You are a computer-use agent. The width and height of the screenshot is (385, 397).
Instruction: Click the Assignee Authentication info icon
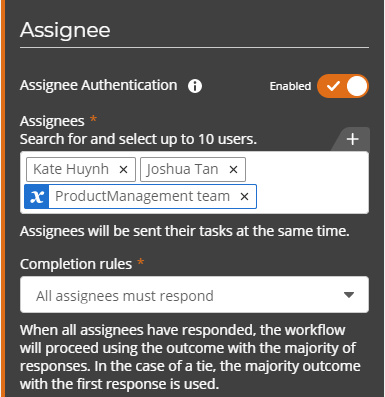tap(195, 86)
